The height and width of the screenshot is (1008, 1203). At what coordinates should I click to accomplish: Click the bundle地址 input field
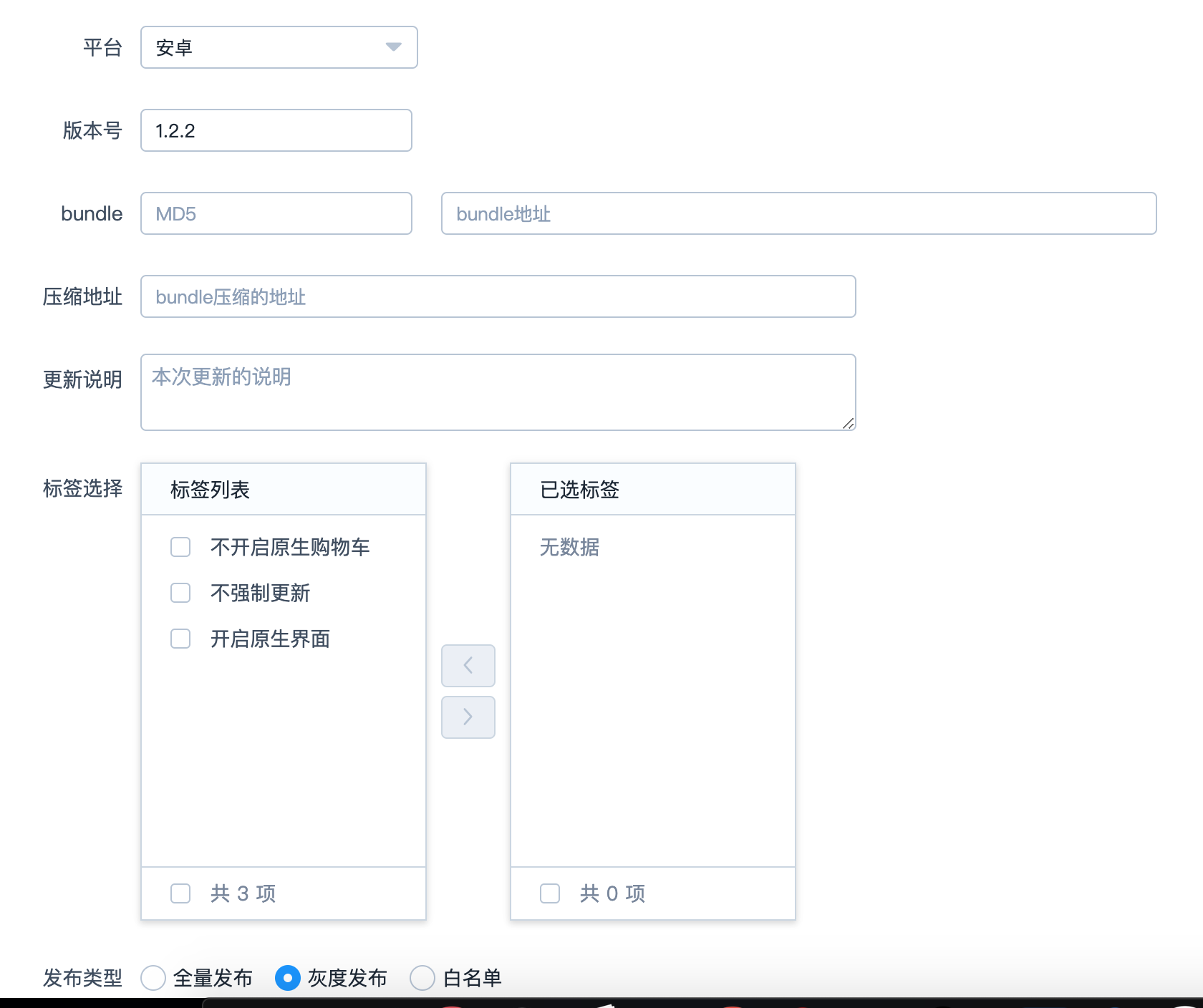tap(798, 213)
